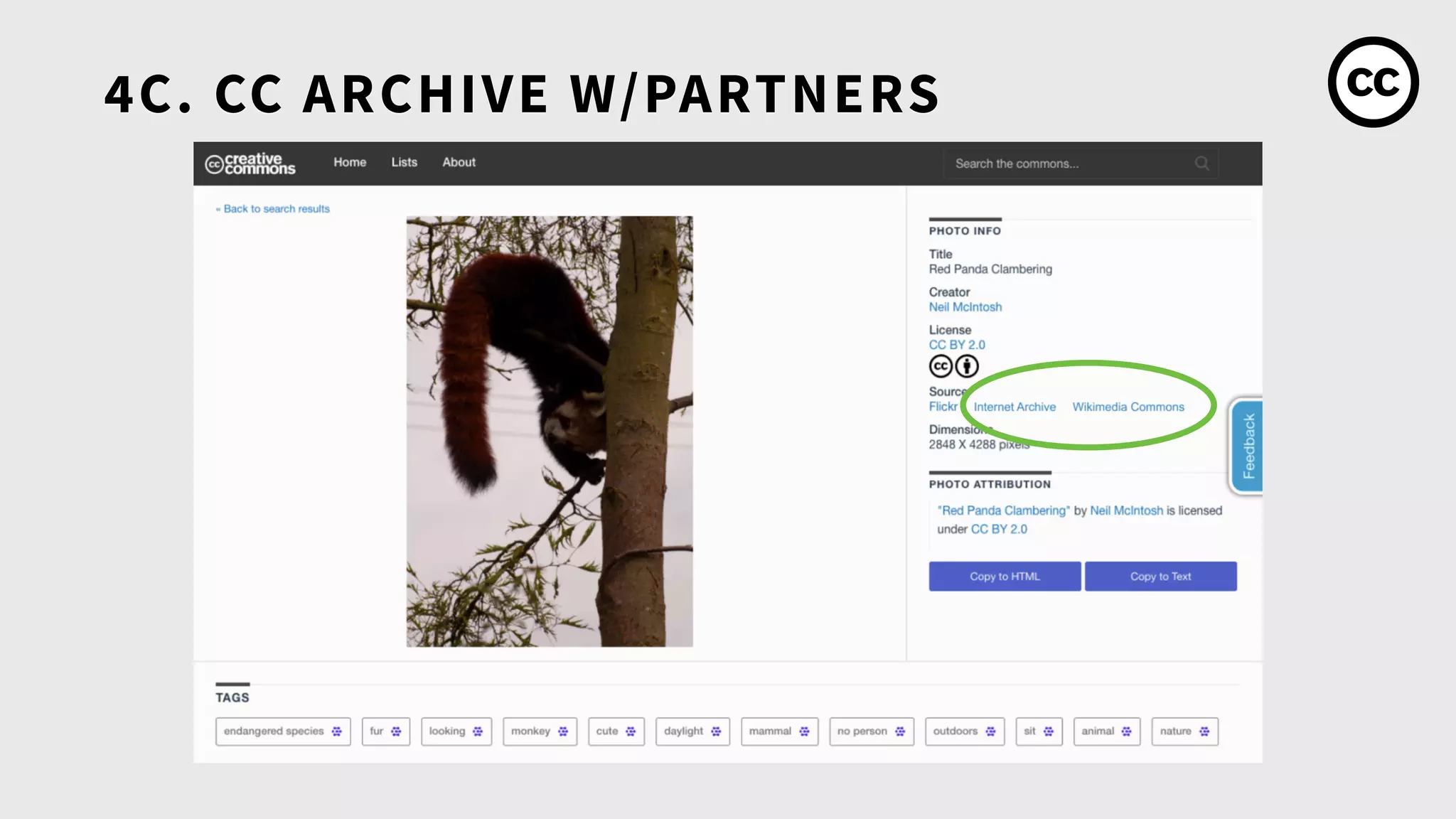Click icon on looking tag
Image resolution: width=1456 pixels, height=819 pixels.
point(478,732)
